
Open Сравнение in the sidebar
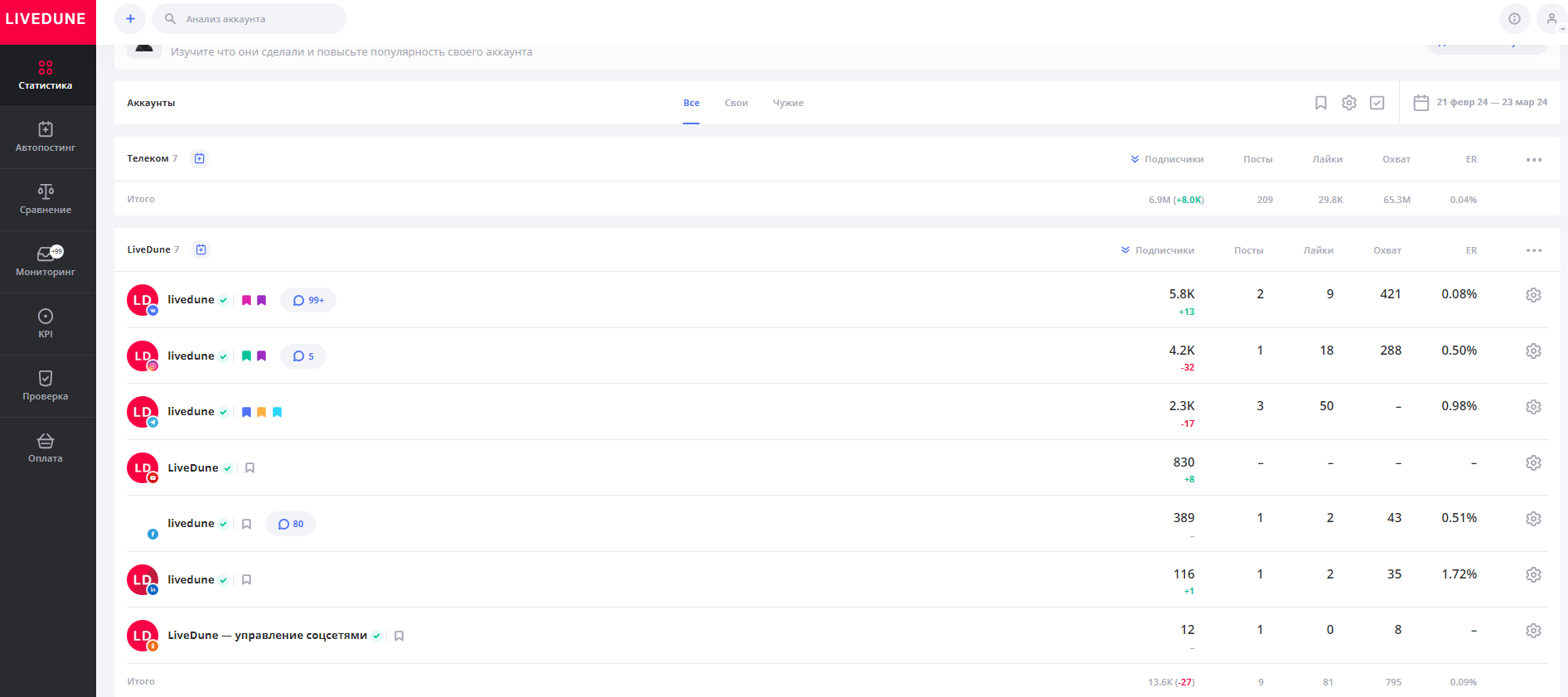46,199
